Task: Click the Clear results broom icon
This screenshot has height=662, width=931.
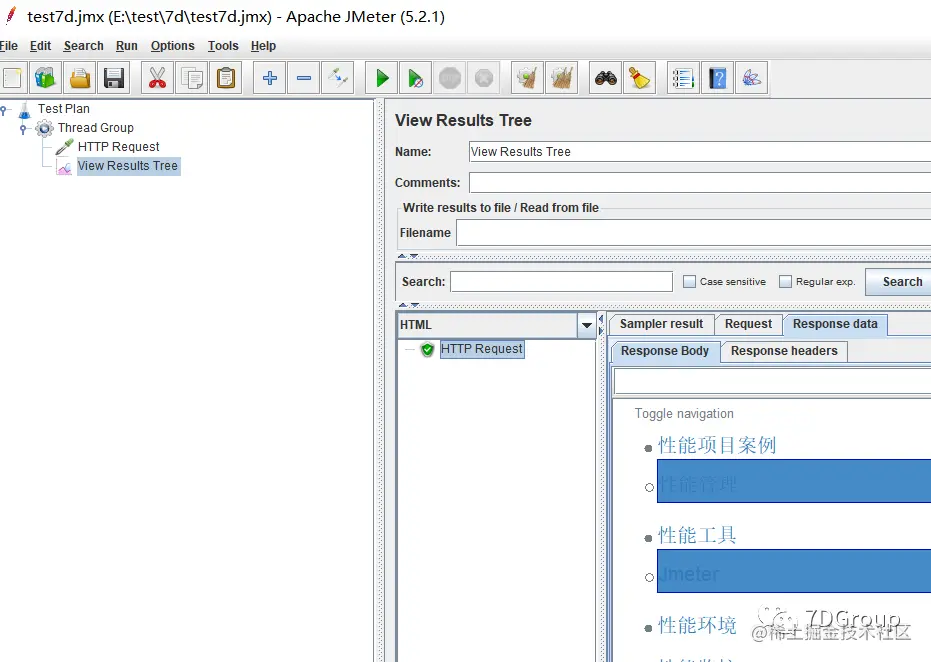Action: point(527,78)
